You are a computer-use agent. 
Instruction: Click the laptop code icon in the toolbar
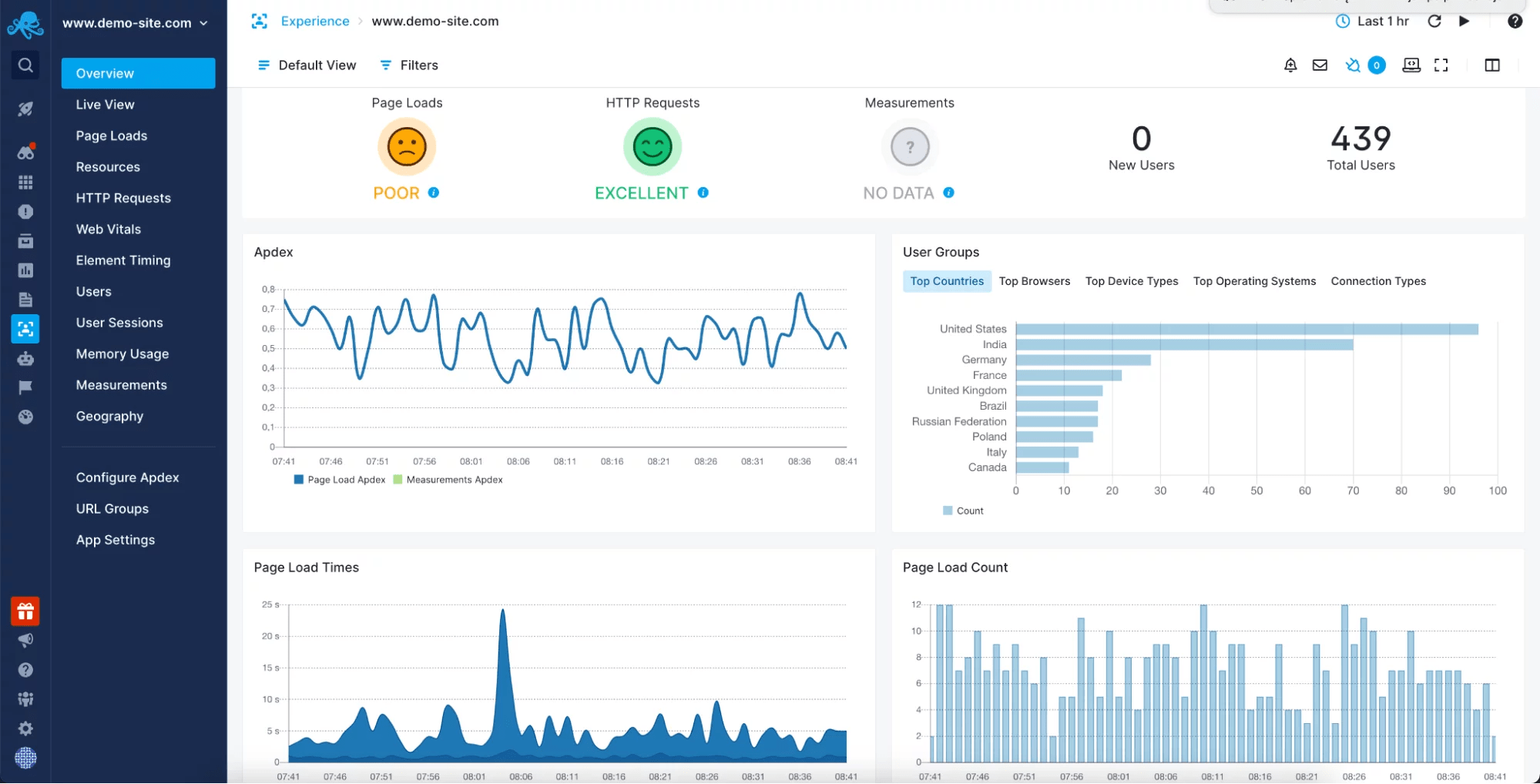point(1411,65)
